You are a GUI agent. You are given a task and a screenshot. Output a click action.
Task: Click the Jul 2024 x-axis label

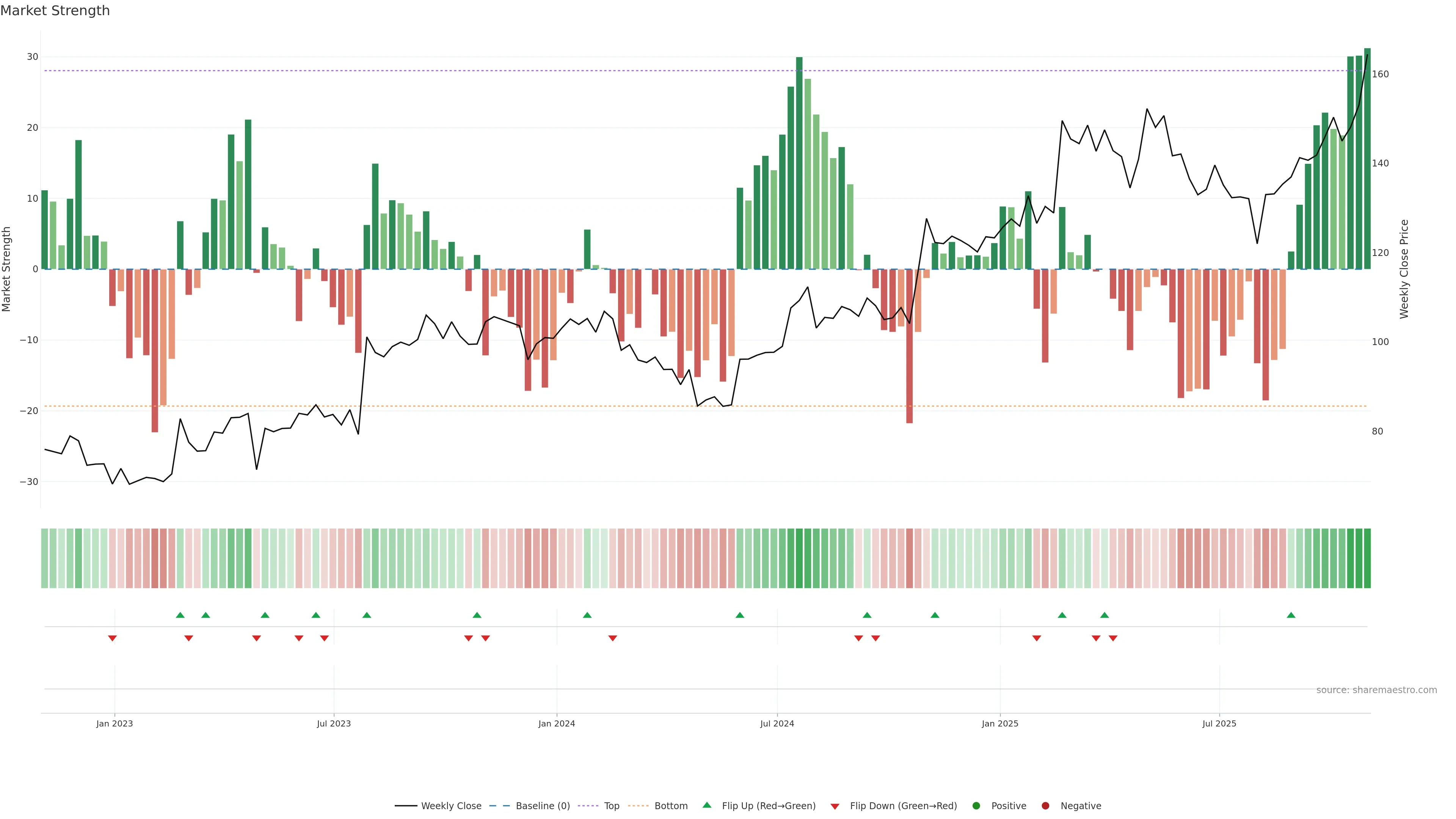(777, 723)
